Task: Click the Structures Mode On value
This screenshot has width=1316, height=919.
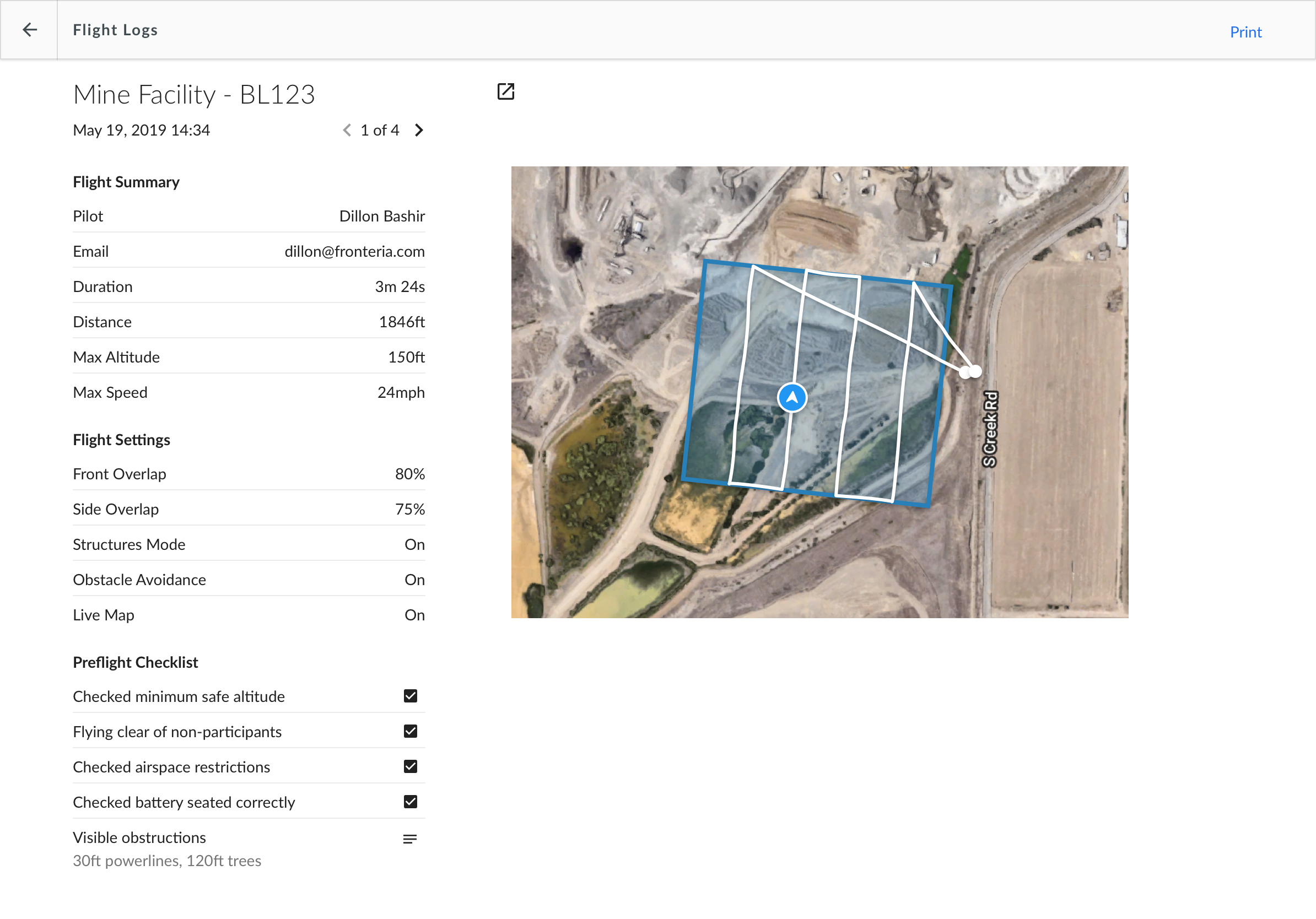Action: point(414,544)
